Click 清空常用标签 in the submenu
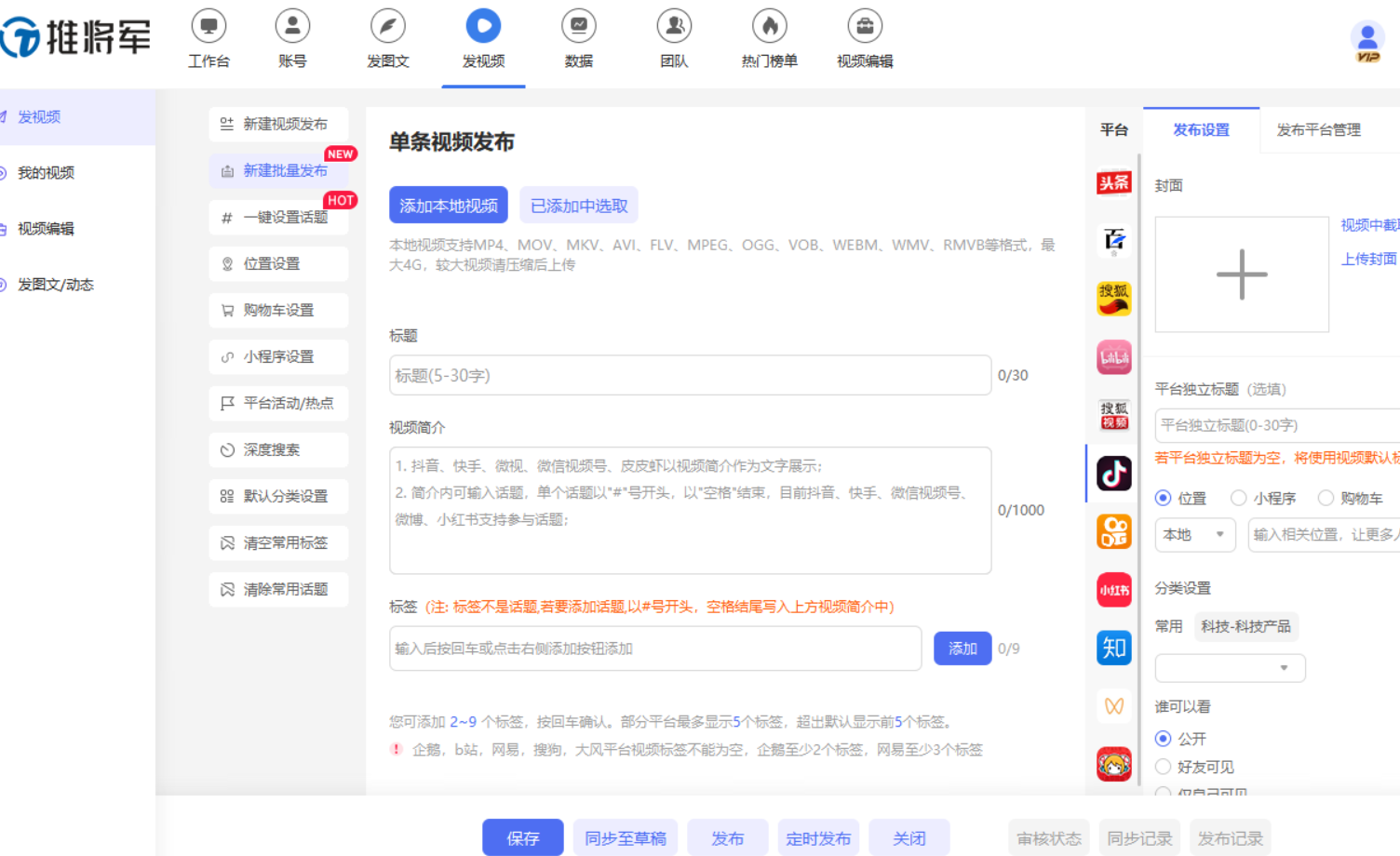This screenshot has height=856, width=1400. coord(278,542)
